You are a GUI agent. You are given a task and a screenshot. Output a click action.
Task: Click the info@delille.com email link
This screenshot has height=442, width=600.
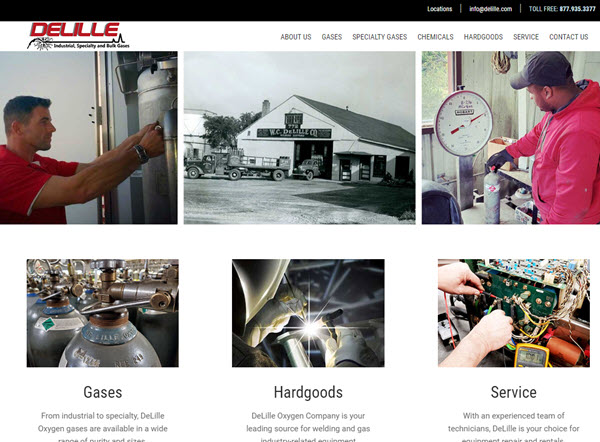(x=491, y=9)
